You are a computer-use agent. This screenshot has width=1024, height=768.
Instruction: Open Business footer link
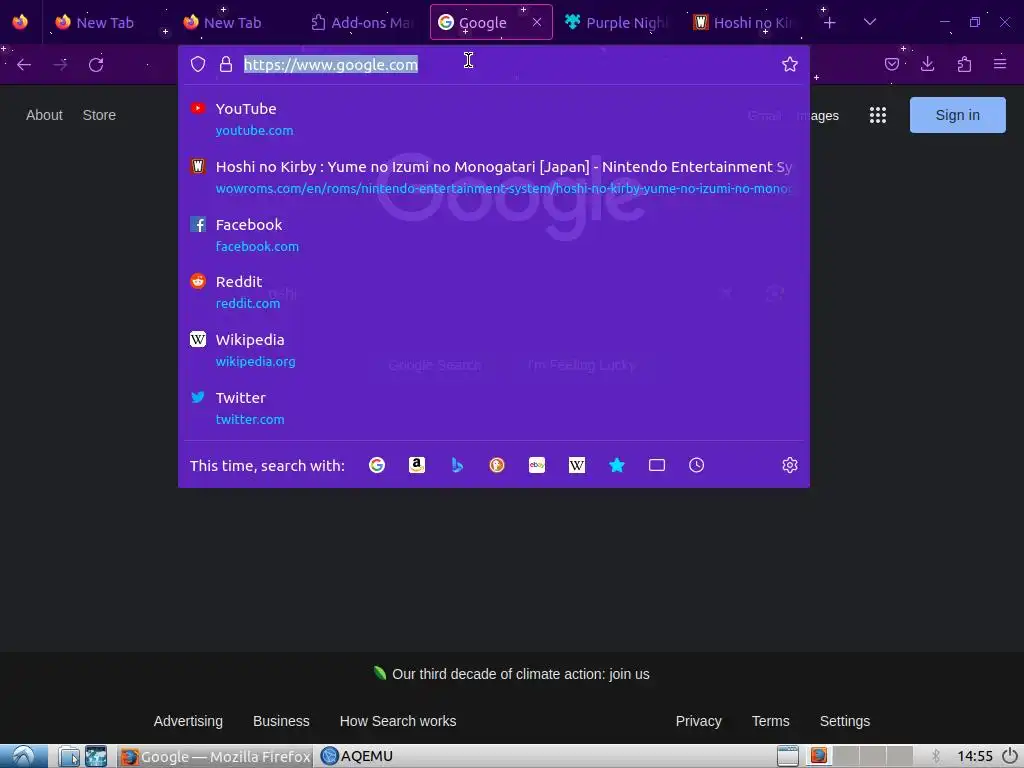tap(281, 721)
